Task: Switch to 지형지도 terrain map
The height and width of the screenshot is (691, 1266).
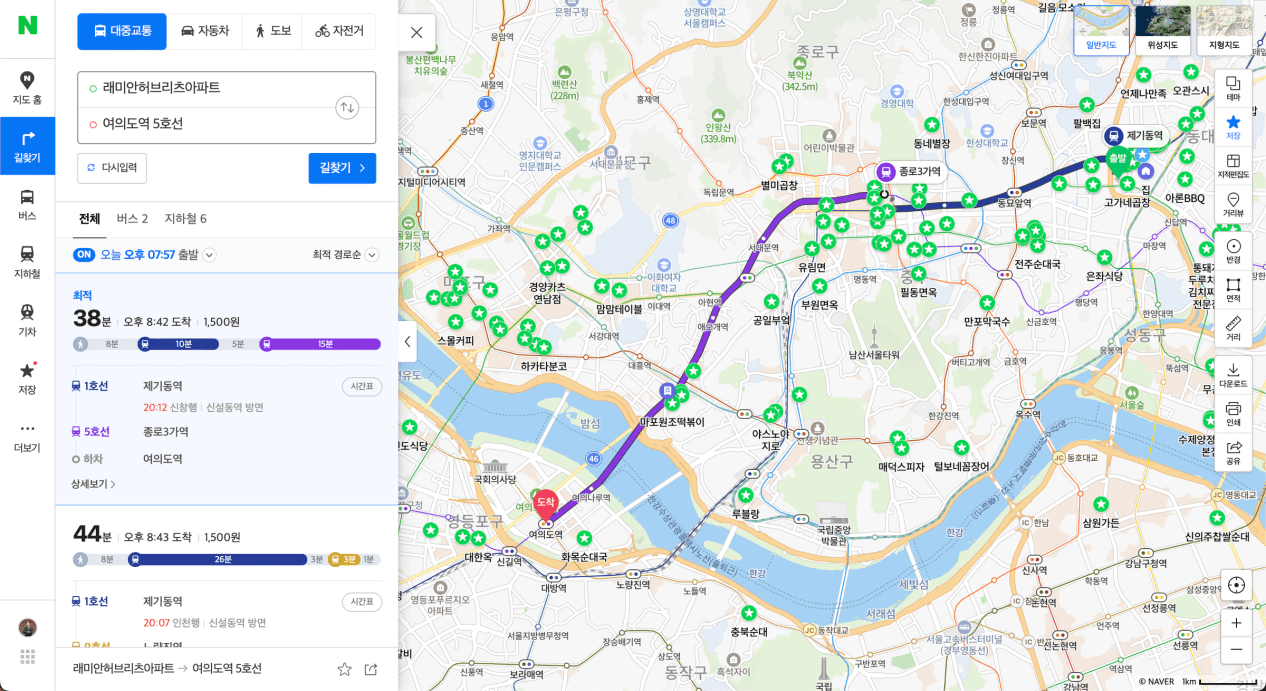Action: [x=1224, y=30]
